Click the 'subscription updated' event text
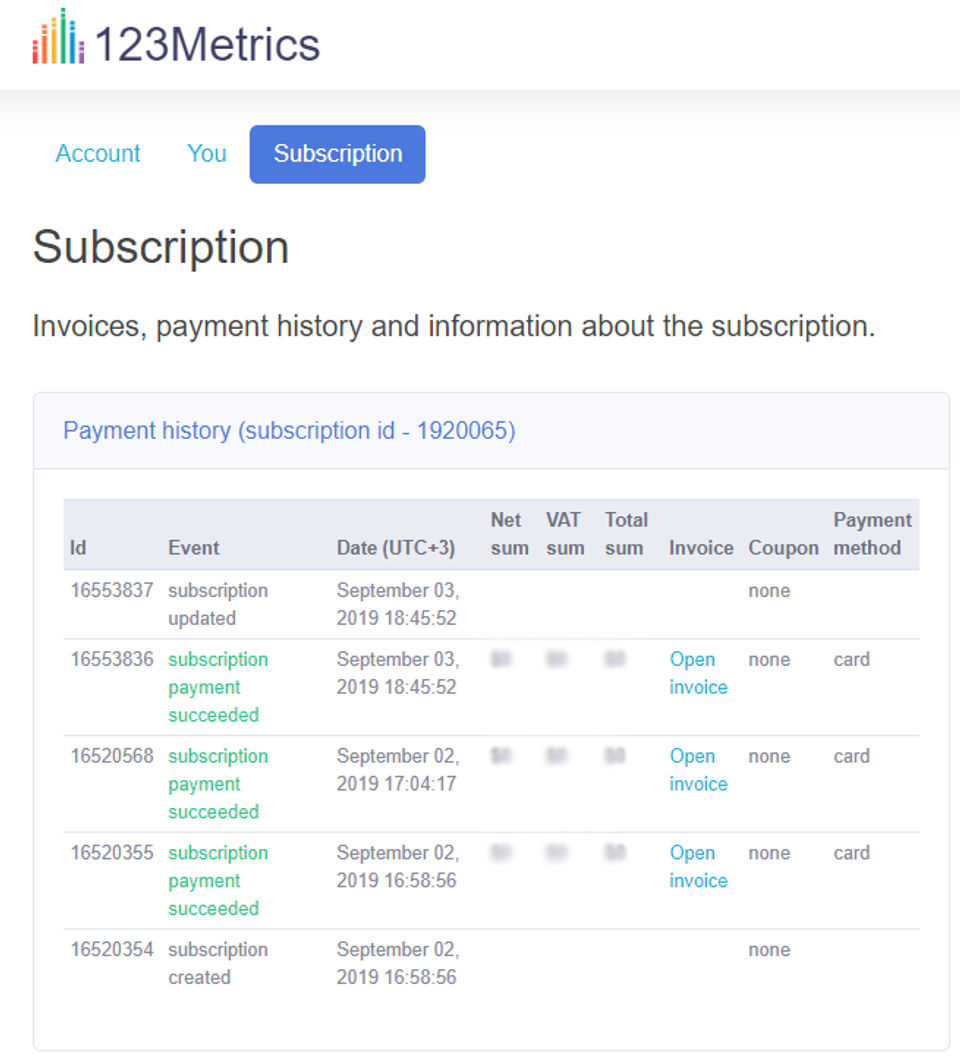The image size is (960, 1061). pos(218,604)
